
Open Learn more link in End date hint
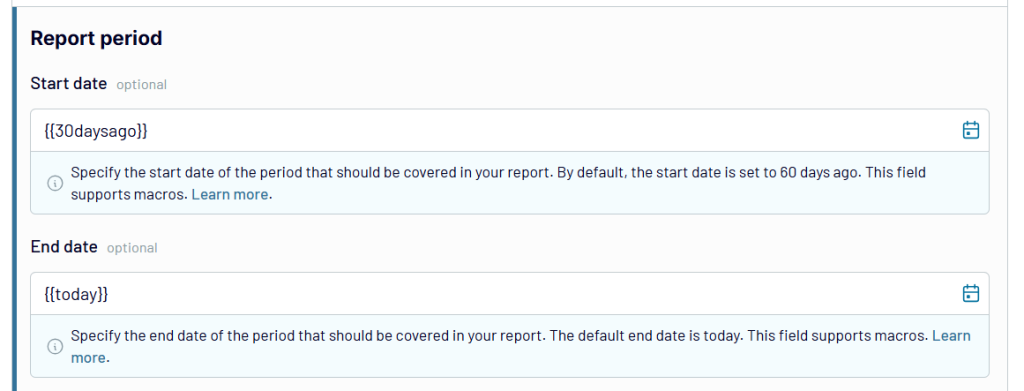tap(951, 336)
